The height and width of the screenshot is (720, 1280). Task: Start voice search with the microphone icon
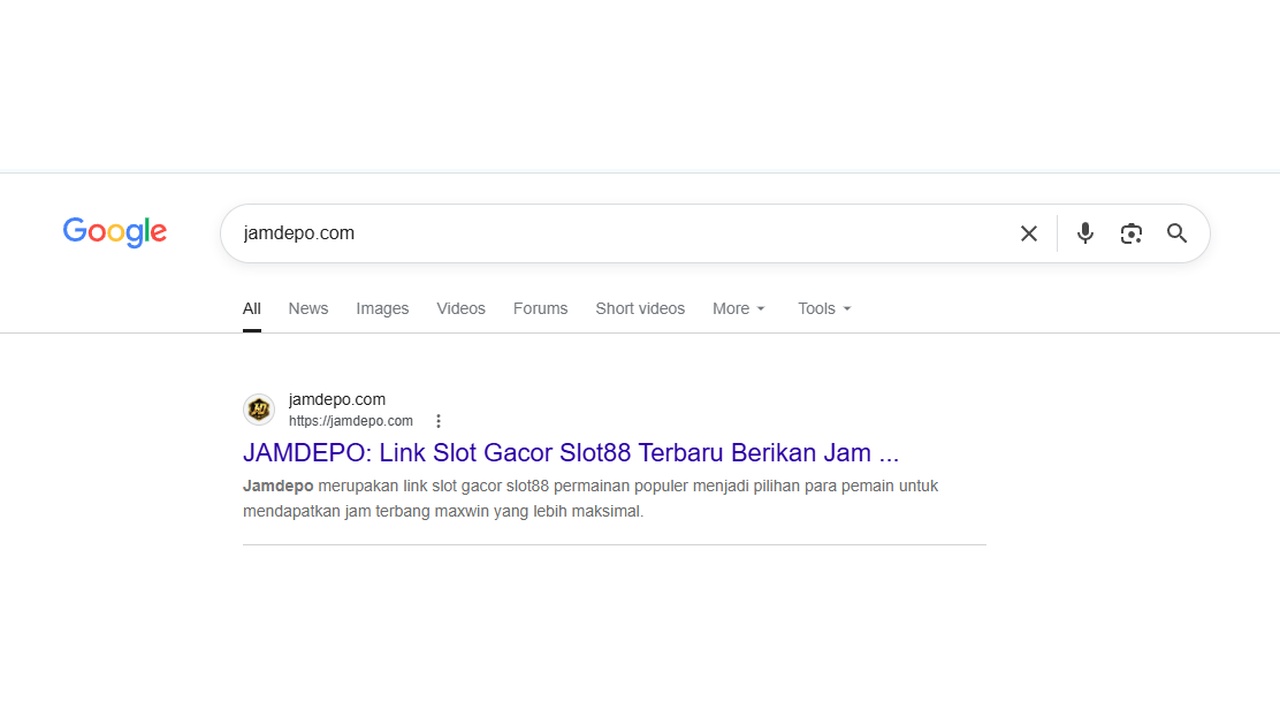1085,233
